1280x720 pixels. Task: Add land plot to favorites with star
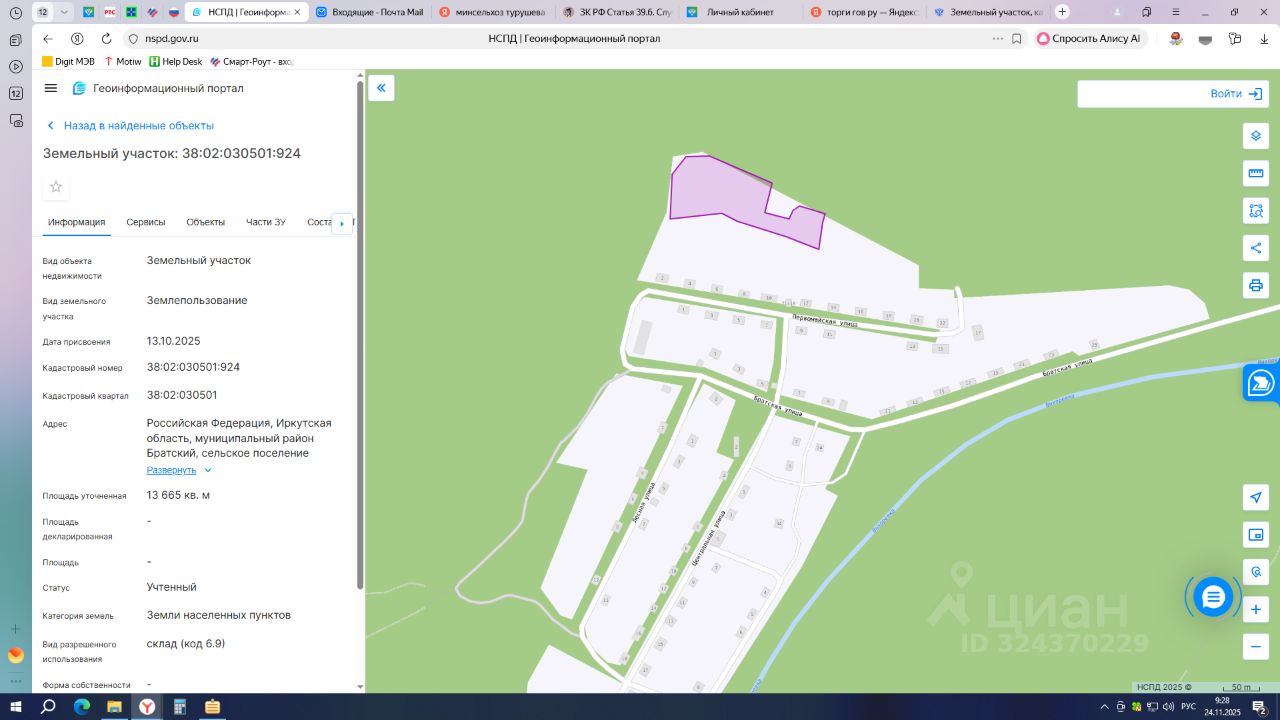[56, 187]
